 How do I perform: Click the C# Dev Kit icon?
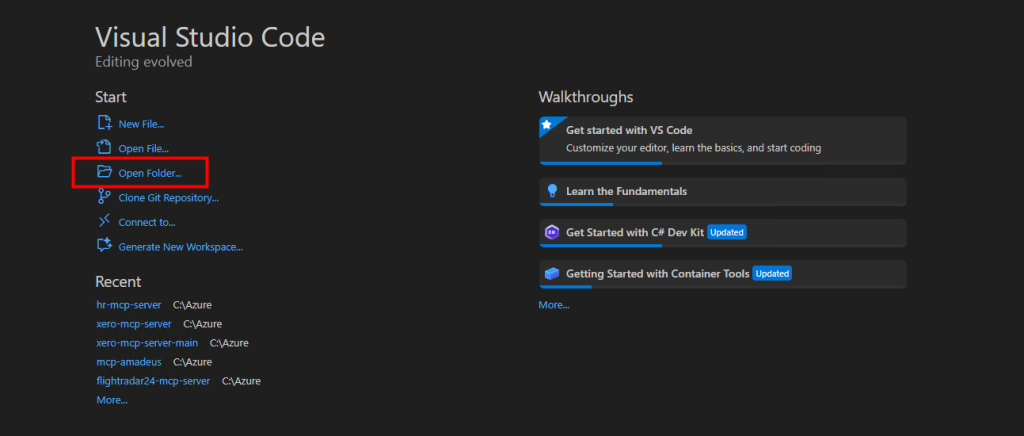(x=552, y=232)
